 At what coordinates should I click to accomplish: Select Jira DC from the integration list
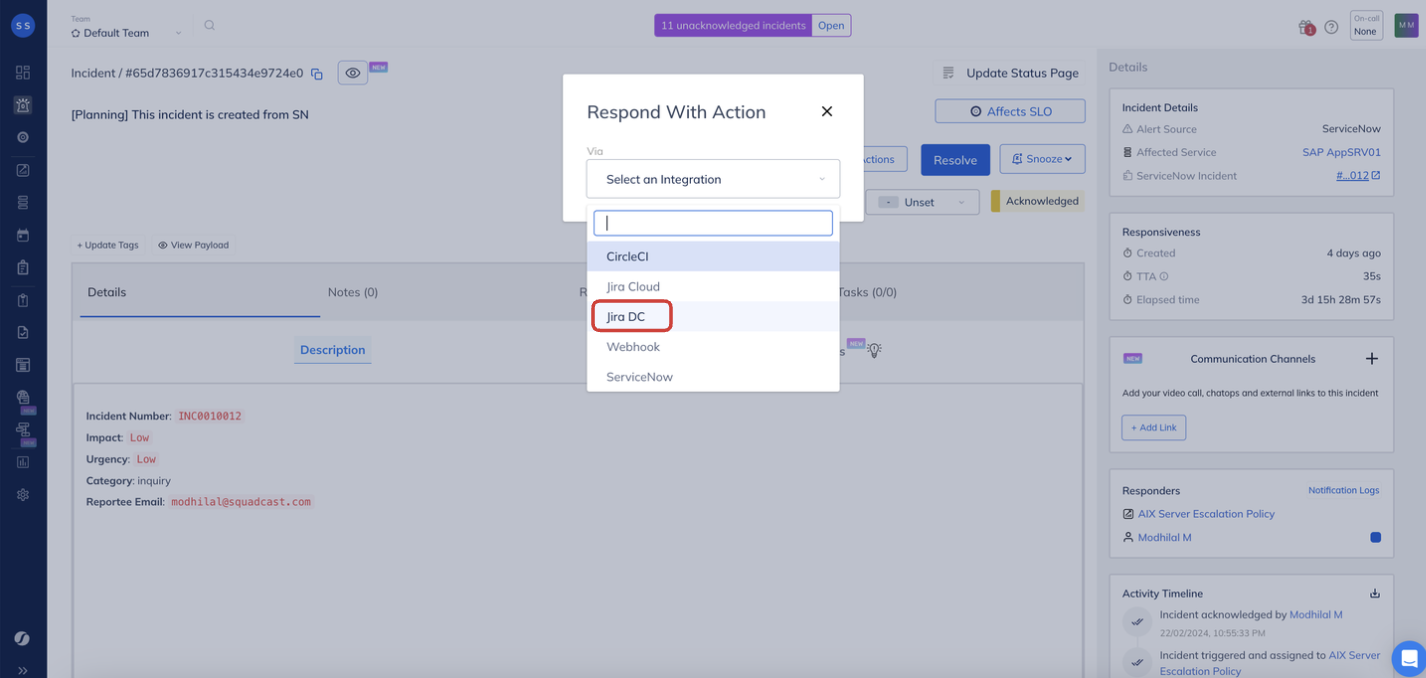pos(626,317)
